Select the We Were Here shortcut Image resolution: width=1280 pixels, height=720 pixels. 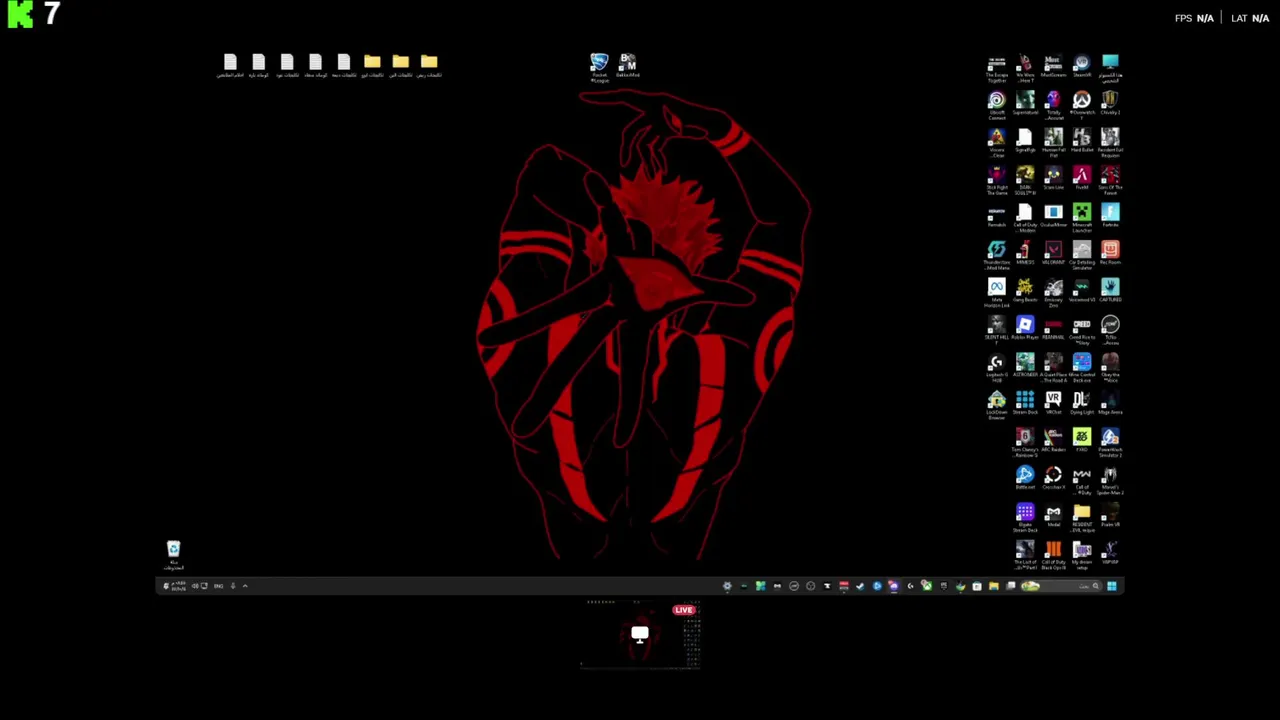[1025, 67]
